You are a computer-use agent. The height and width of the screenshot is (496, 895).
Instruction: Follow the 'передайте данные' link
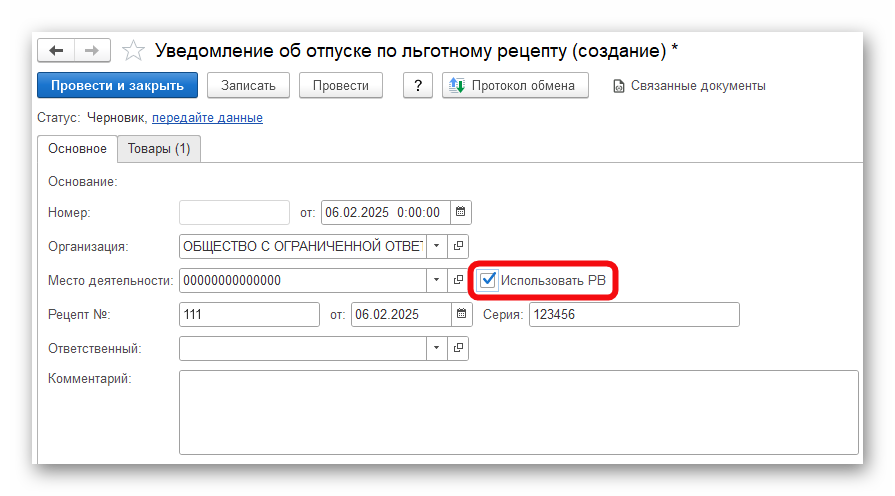point(207,118)
